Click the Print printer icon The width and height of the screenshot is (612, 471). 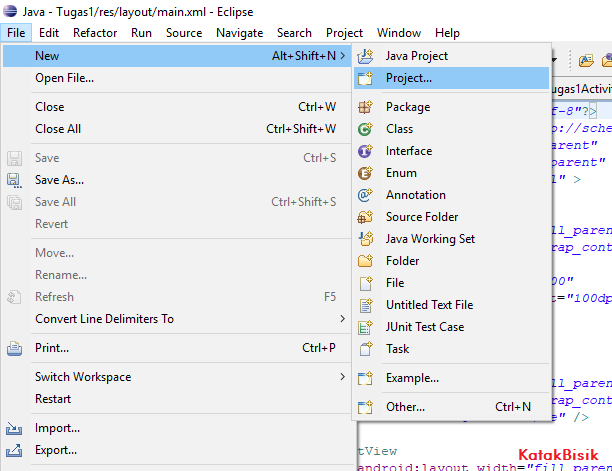click(14, 348)
